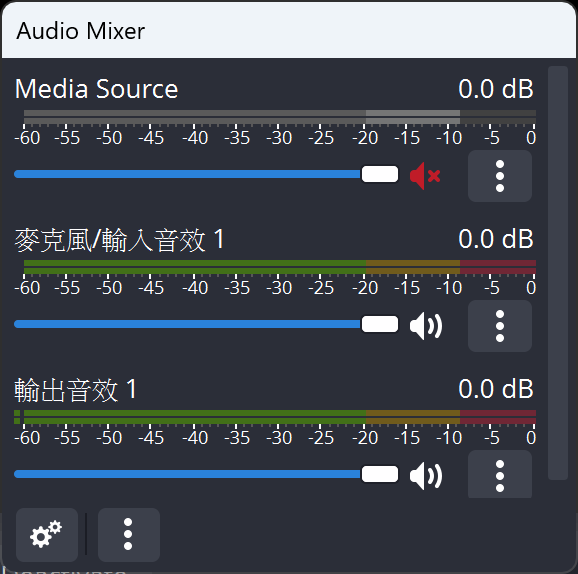Click the Media Source volume slider handle
The height and width of the screenshot is (574, 578).
[380, 174]
